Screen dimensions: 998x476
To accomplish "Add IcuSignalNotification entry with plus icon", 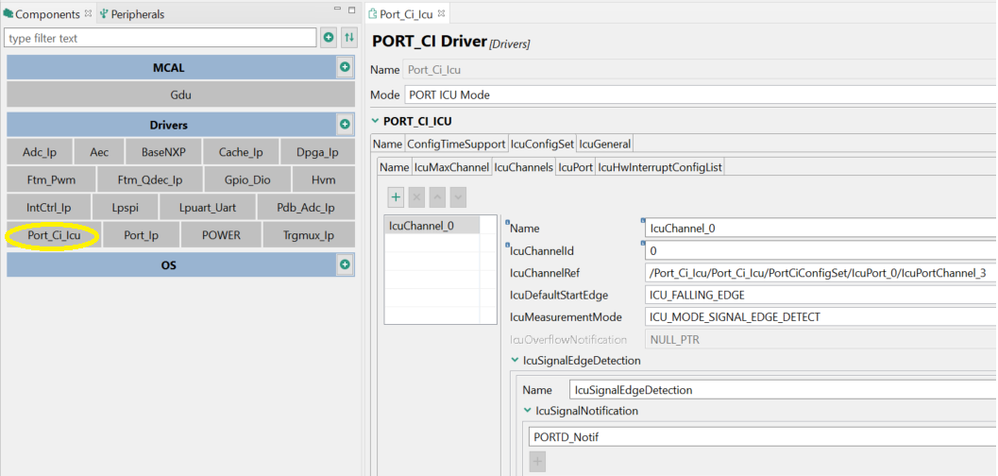I will pyautogui.click(x=537, y=461).
